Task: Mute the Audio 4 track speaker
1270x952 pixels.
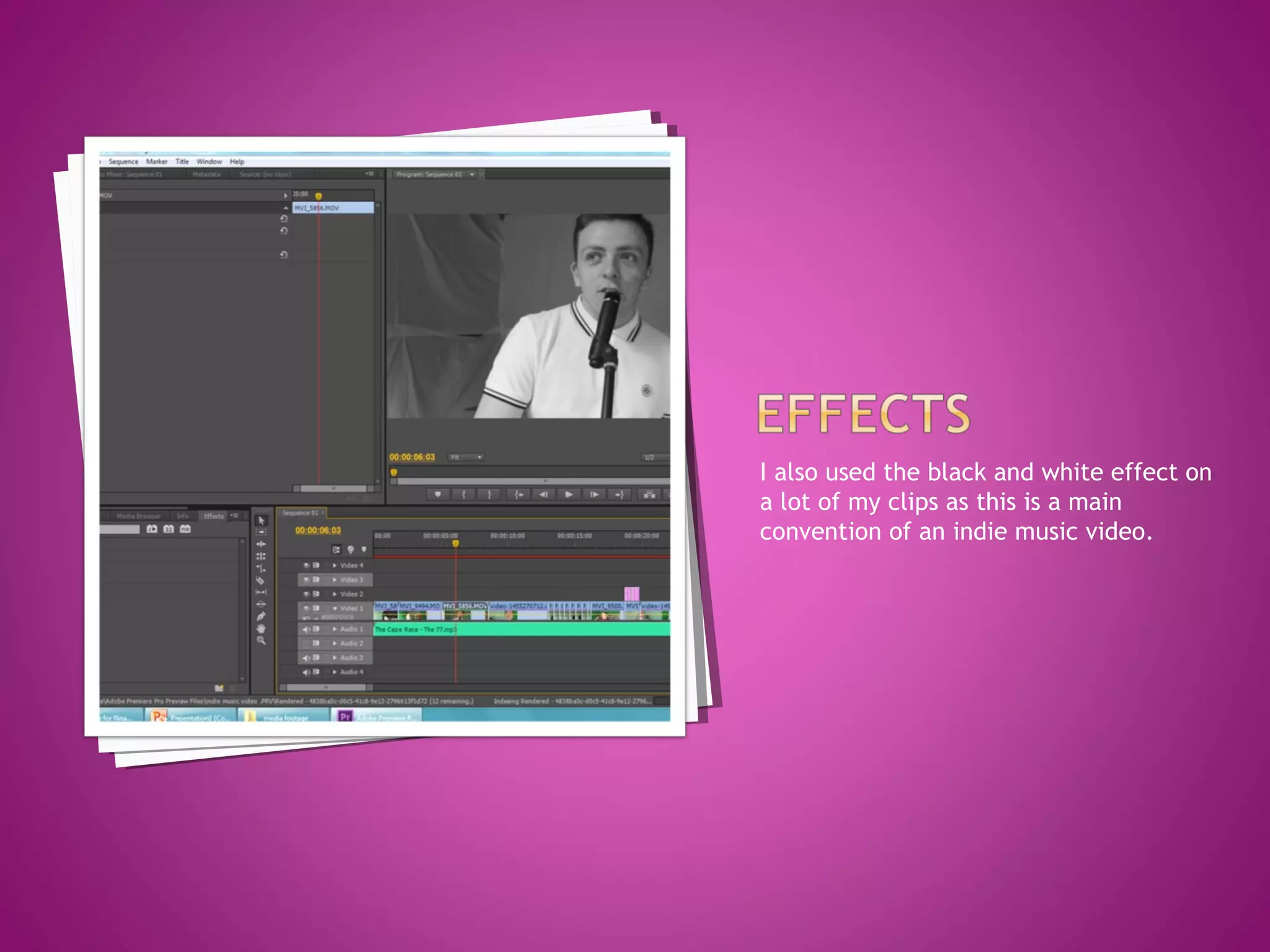Action: 306,672
